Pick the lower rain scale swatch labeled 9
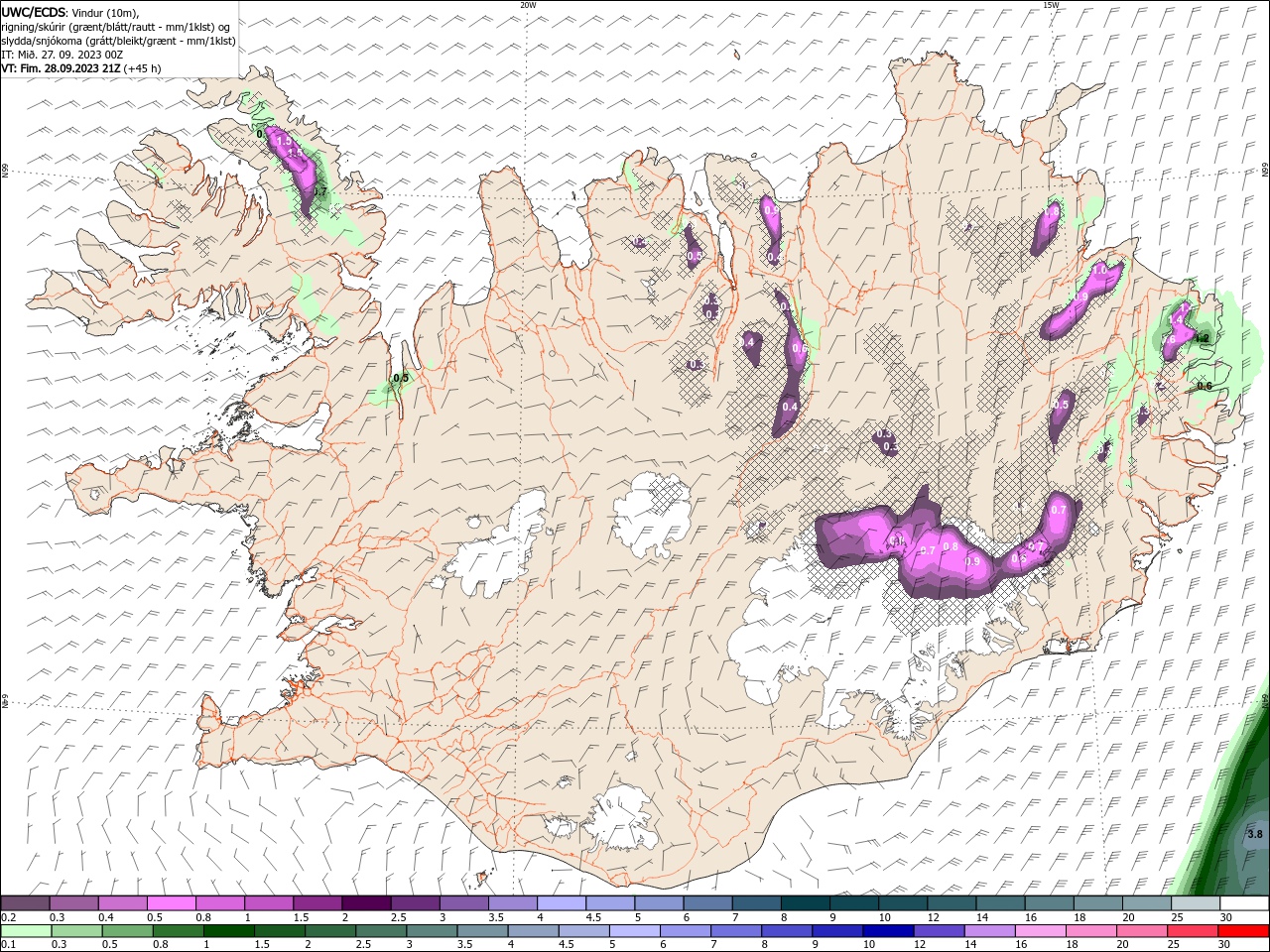This screenshot has height=952, width=1270. (837, 931)
